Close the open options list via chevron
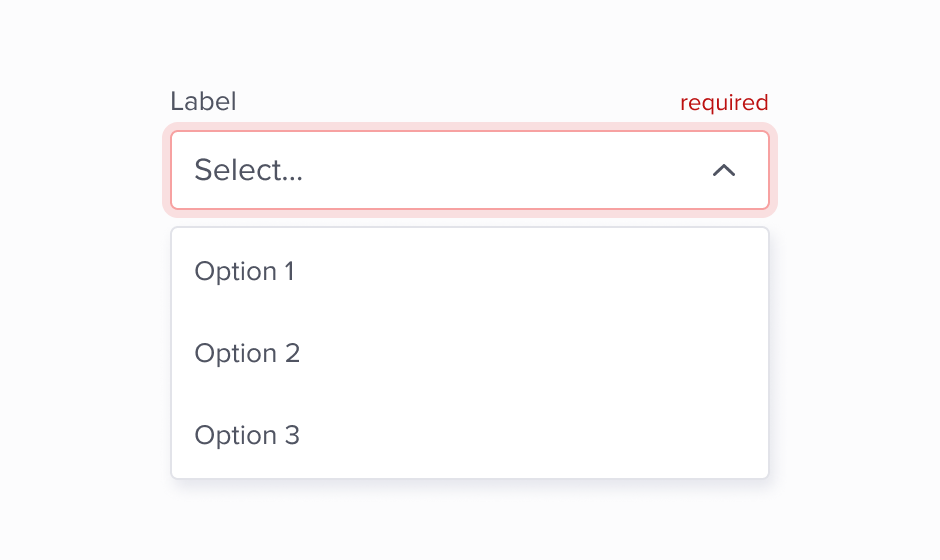The height and width of the screenshot is (560, 940). pos(724,171)
